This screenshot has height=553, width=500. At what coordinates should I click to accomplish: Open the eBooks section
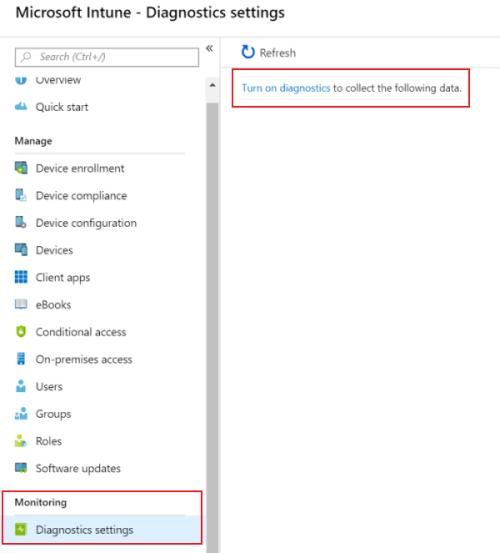tap(53, 305)
